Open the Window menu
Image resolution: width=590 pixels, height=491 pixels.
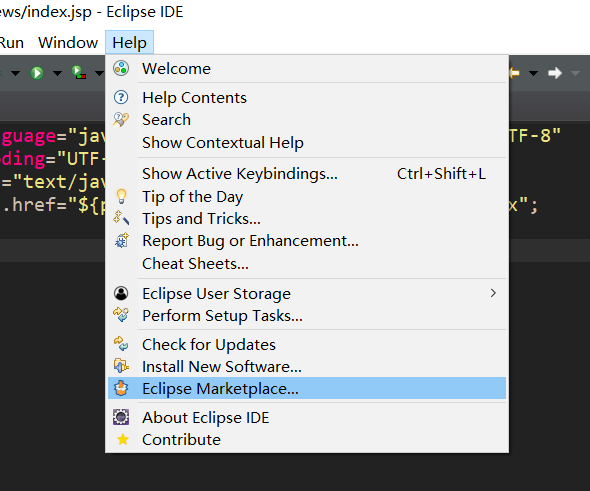(x=68, y=42)
